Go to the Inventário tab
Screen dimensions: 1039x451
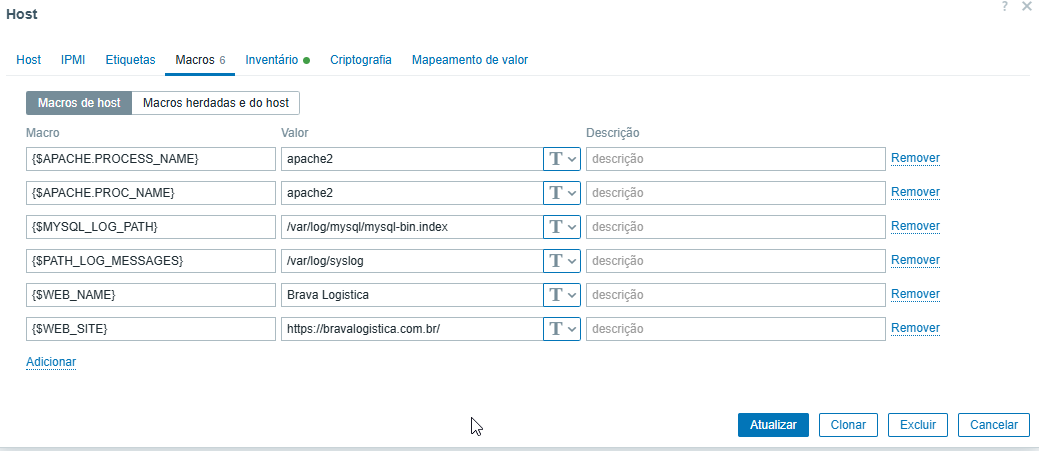272,60
